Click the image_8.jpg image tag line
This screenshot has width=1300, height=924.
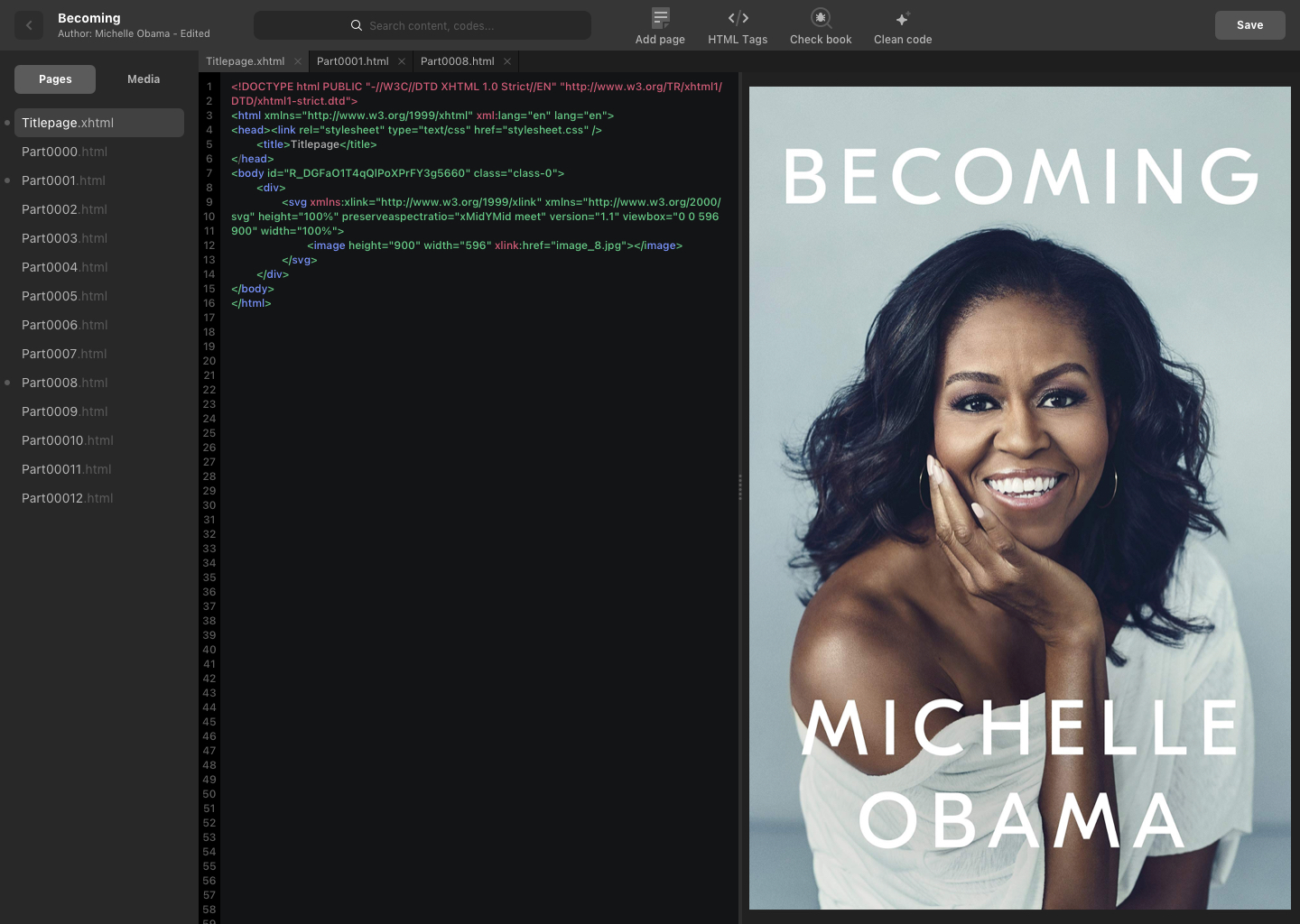coord(495,245)
